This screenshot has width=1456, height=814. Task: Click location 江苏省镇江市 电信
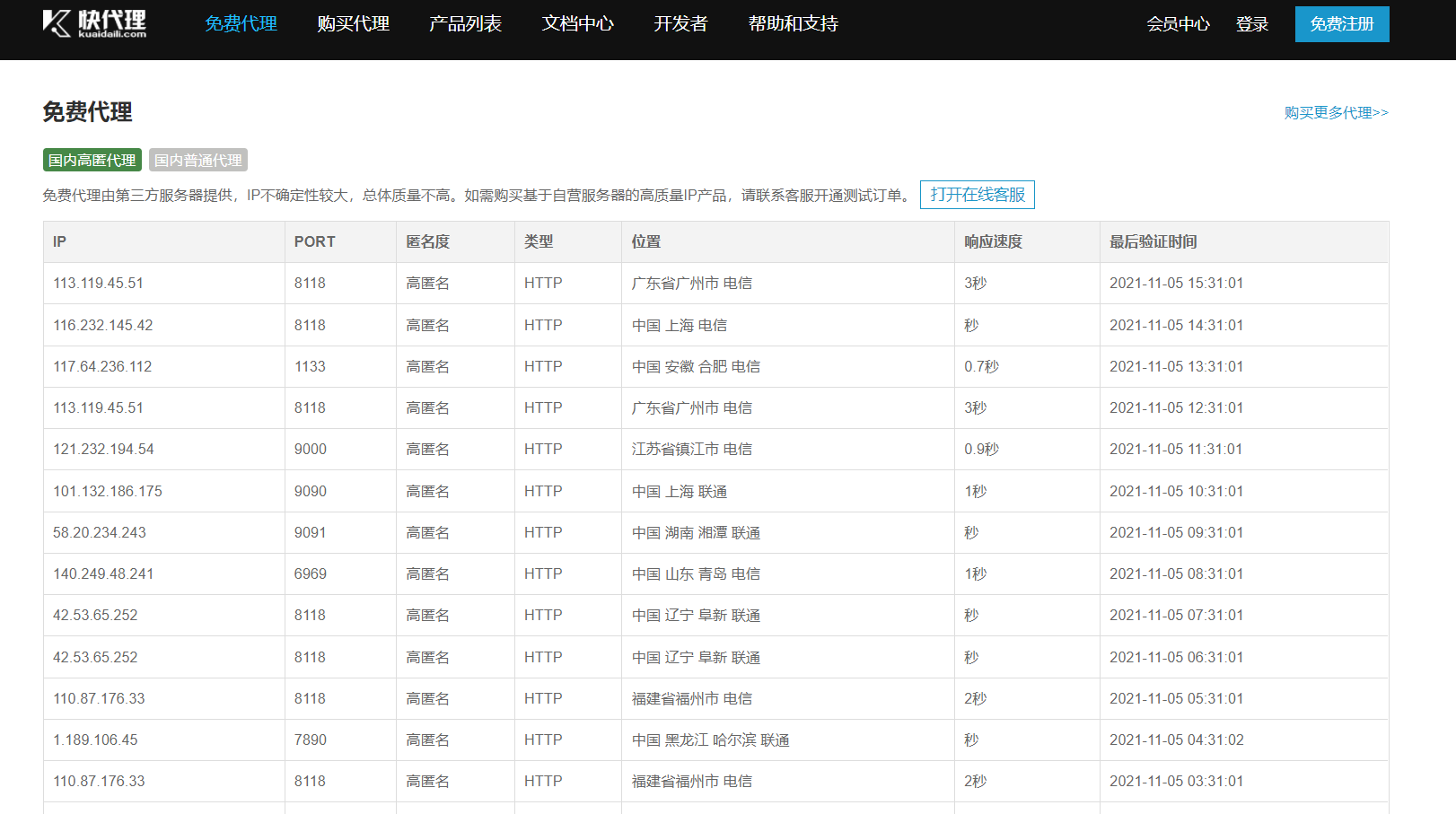click(692, 449)
